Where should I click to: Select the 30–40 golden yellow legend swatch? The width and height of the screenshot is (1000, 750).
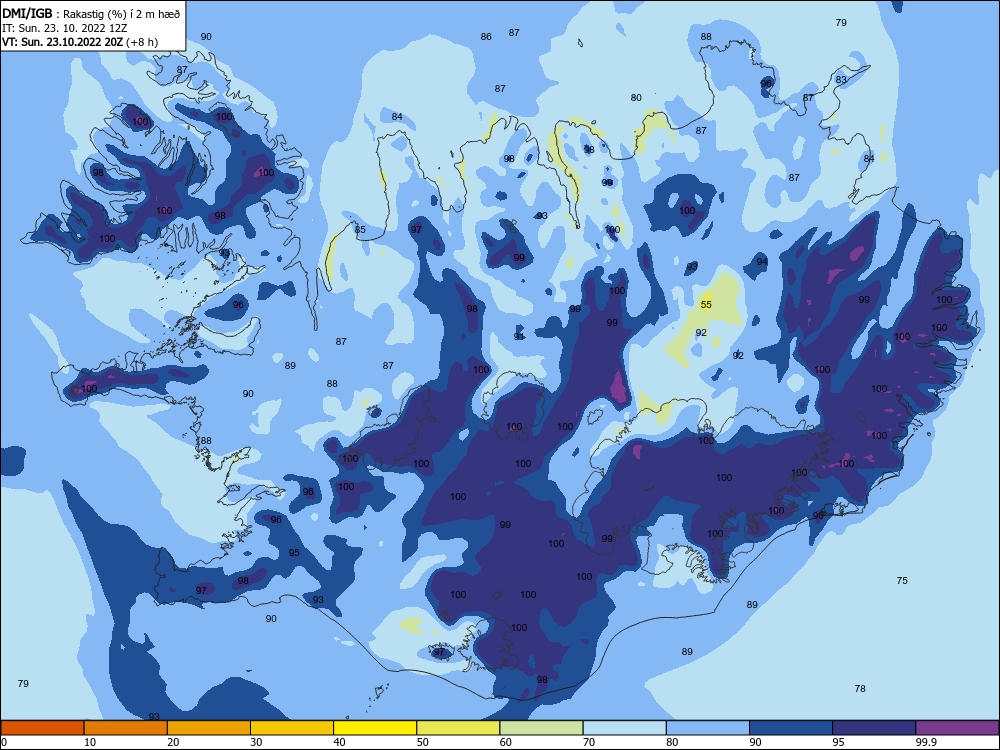click(x=292, y=728)
